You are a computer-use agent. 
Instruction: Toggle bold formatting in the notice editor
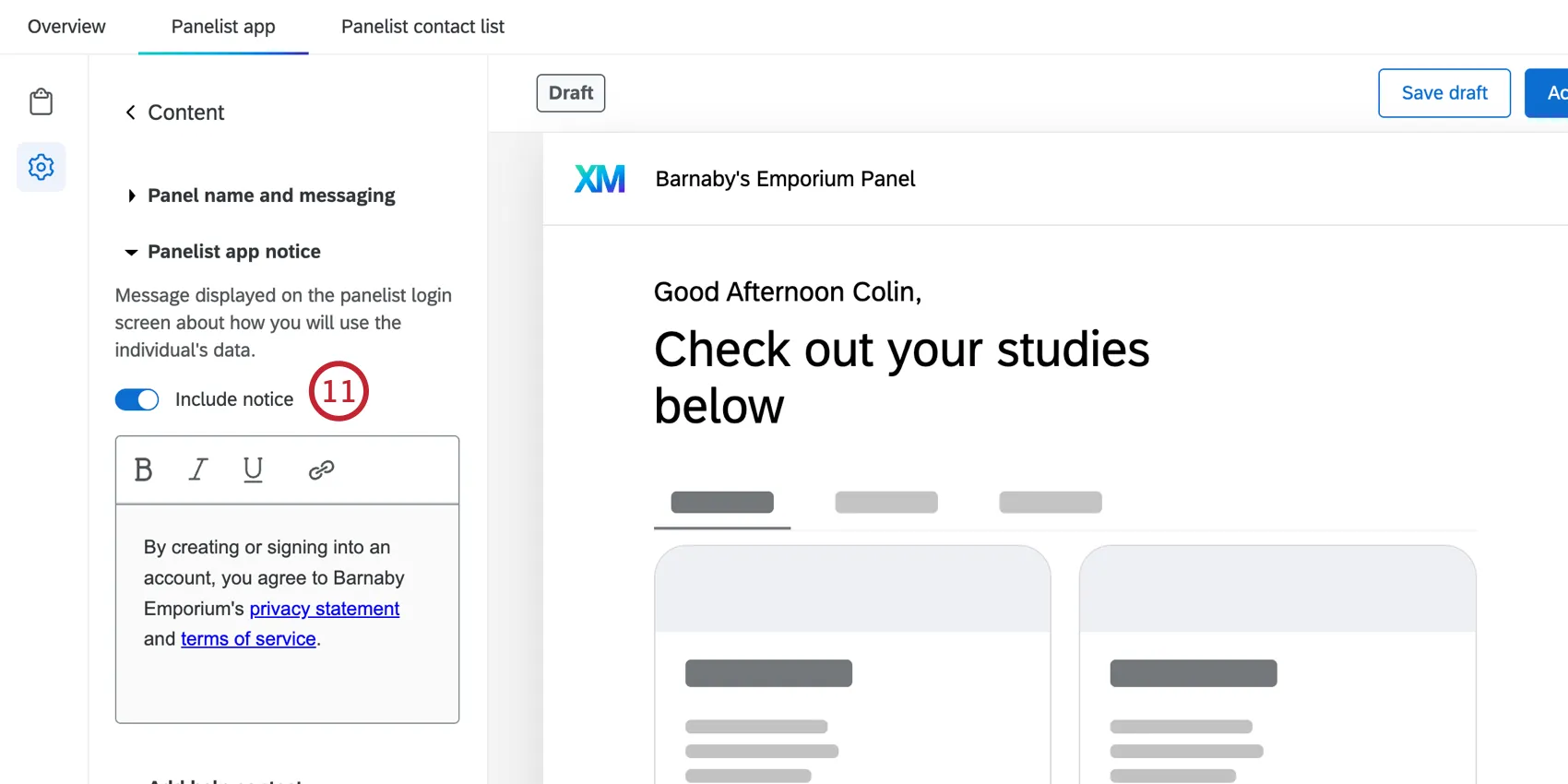coord(143,469)
